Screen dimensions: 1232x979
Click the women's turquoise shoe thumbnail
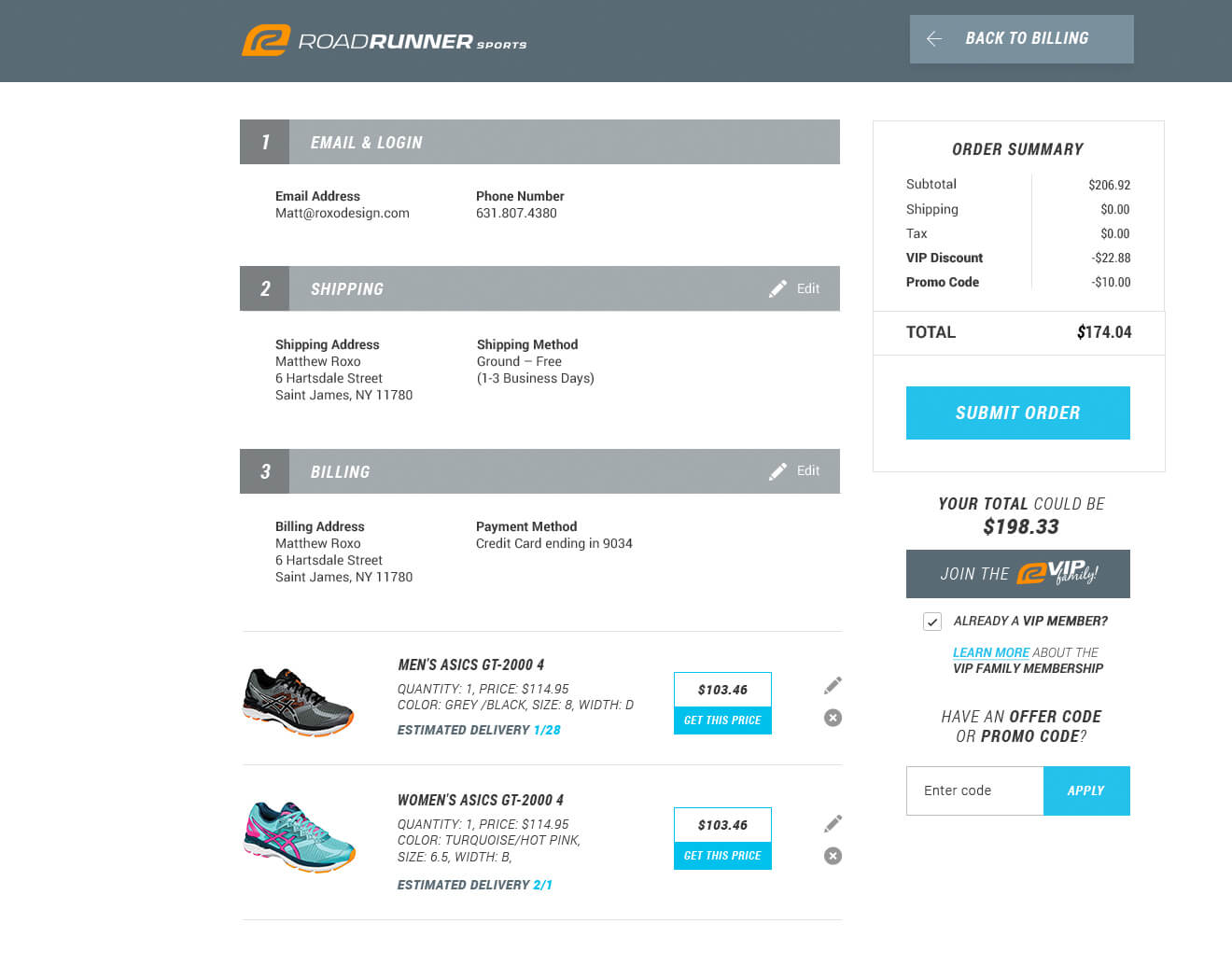pyautogui.click(x=300, y=836)
